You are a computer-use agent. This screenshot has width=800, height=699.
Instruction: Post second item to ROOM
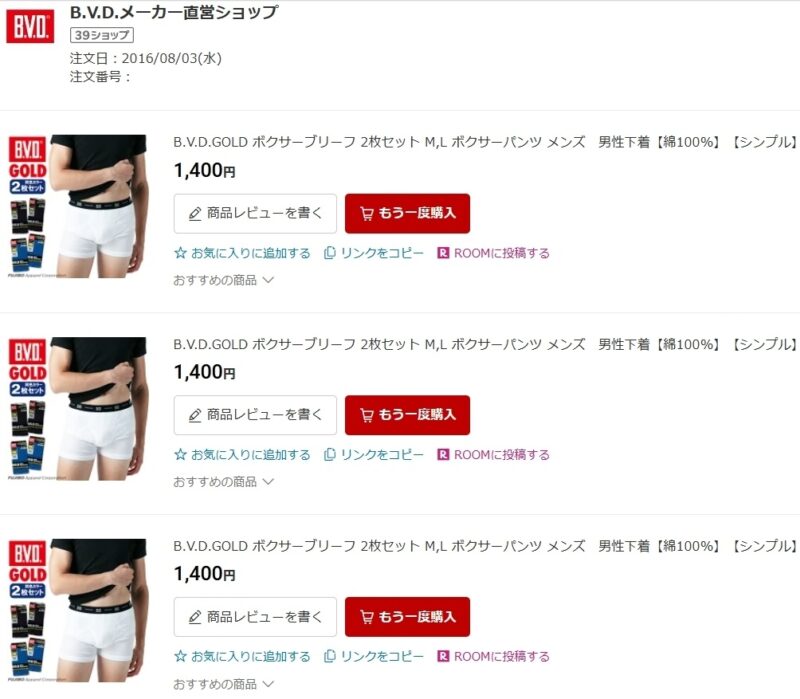click(493, 455)
